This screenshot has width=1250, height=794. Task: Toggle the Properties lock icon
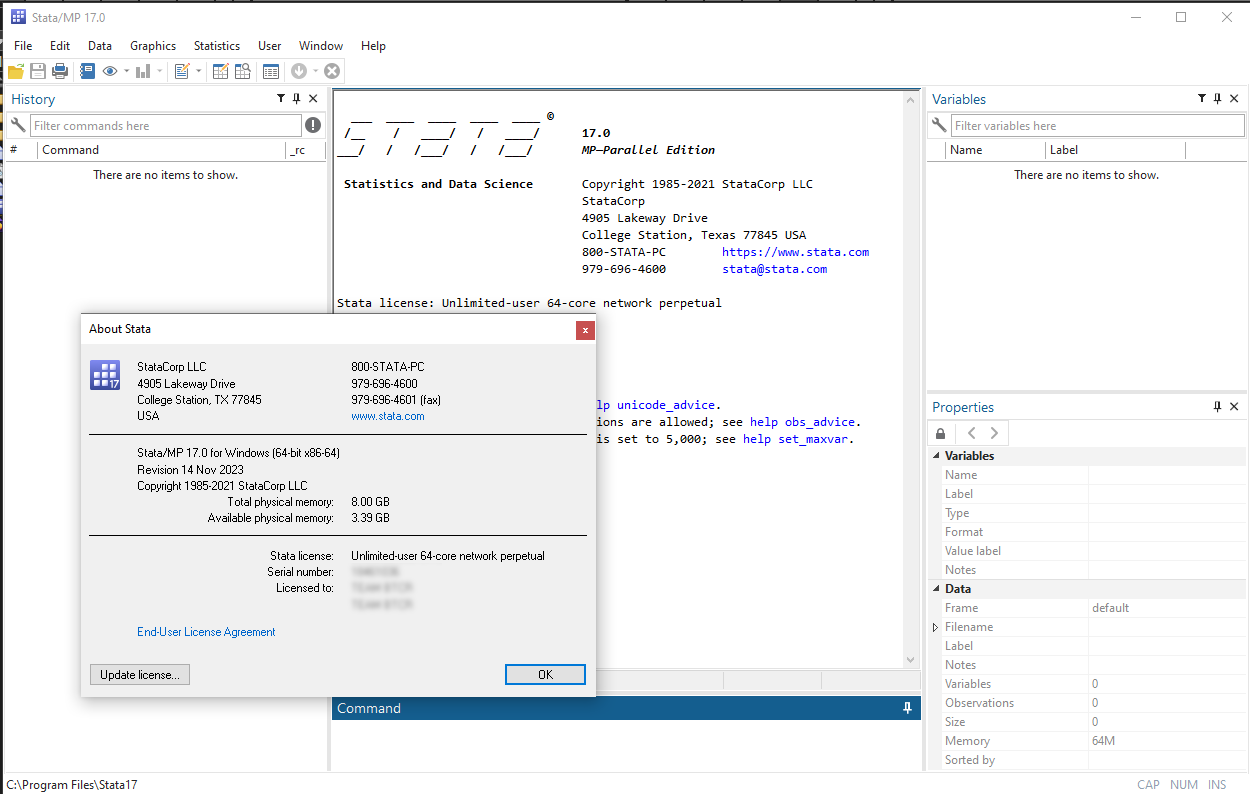point(940,433)
